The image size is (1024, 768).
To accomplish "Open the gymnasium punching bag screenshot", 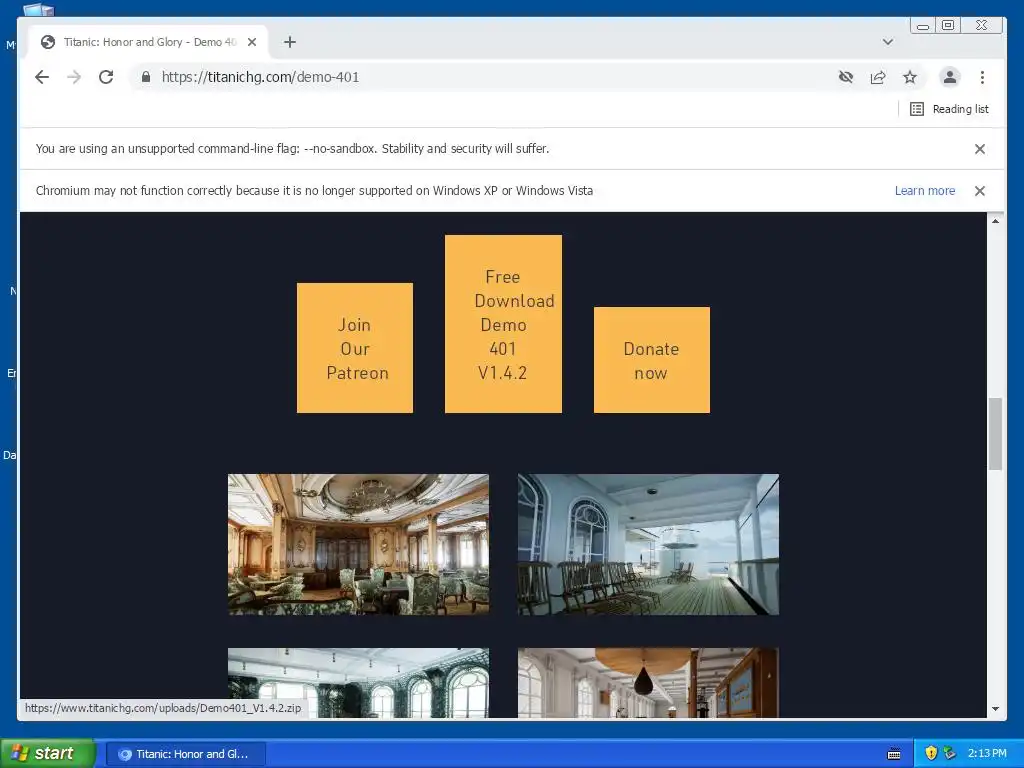I will (648, 682).
